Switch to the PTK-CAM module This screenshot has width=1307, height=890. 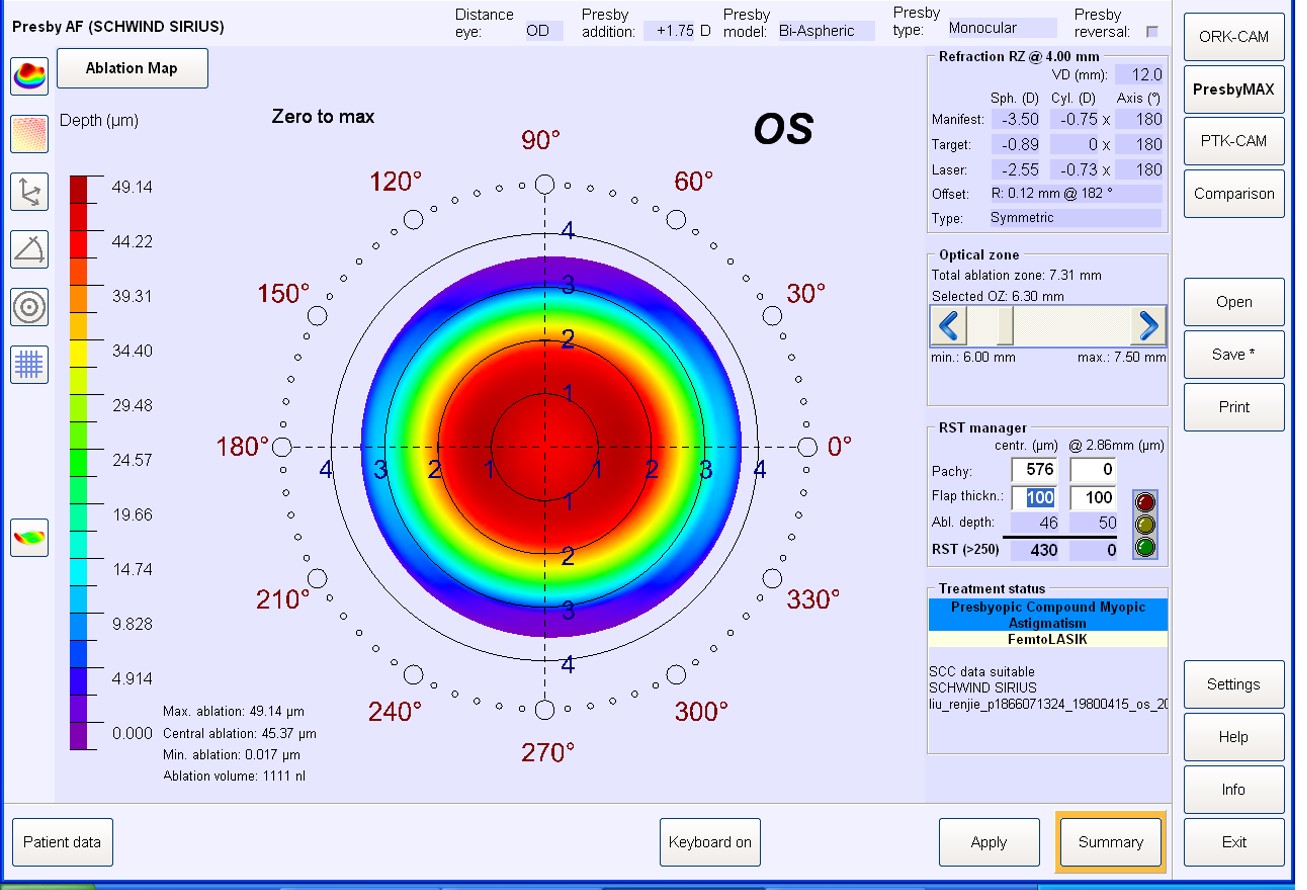point(1233,141)
